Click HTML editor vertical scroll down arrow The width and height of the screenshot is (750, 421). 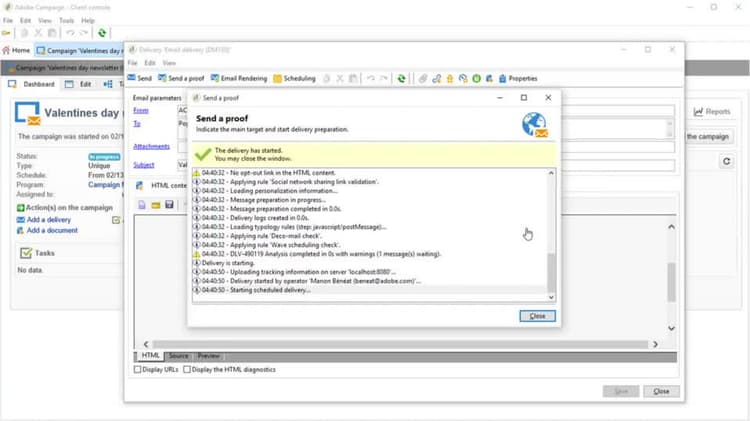click(x=672, y=328)
